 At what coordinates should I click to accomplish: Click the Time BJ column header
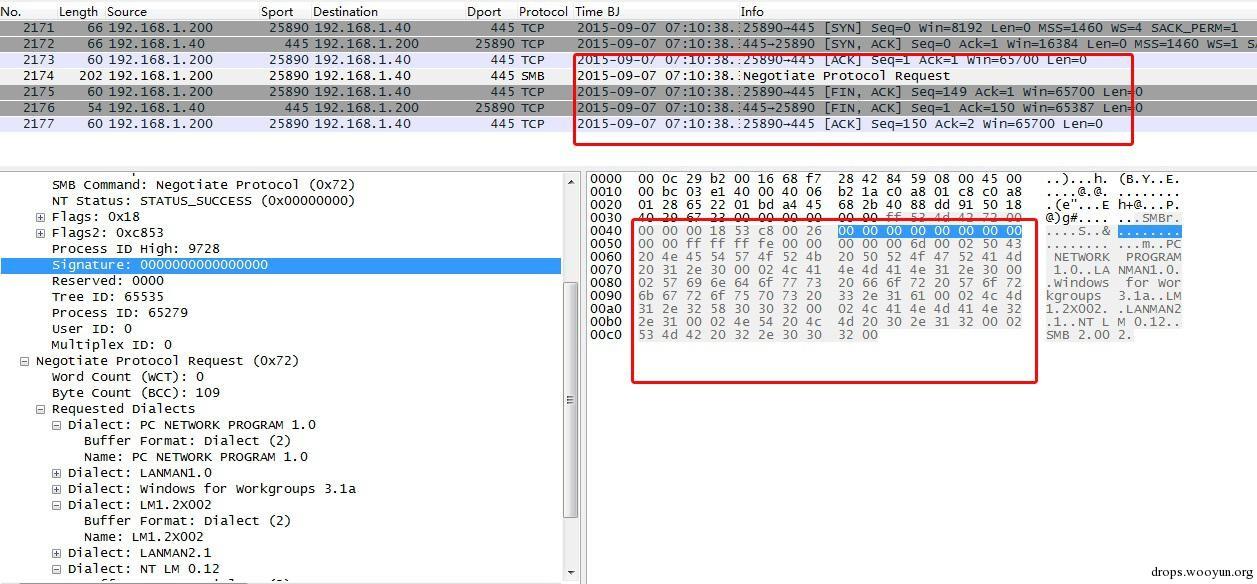tap(598, 11)
